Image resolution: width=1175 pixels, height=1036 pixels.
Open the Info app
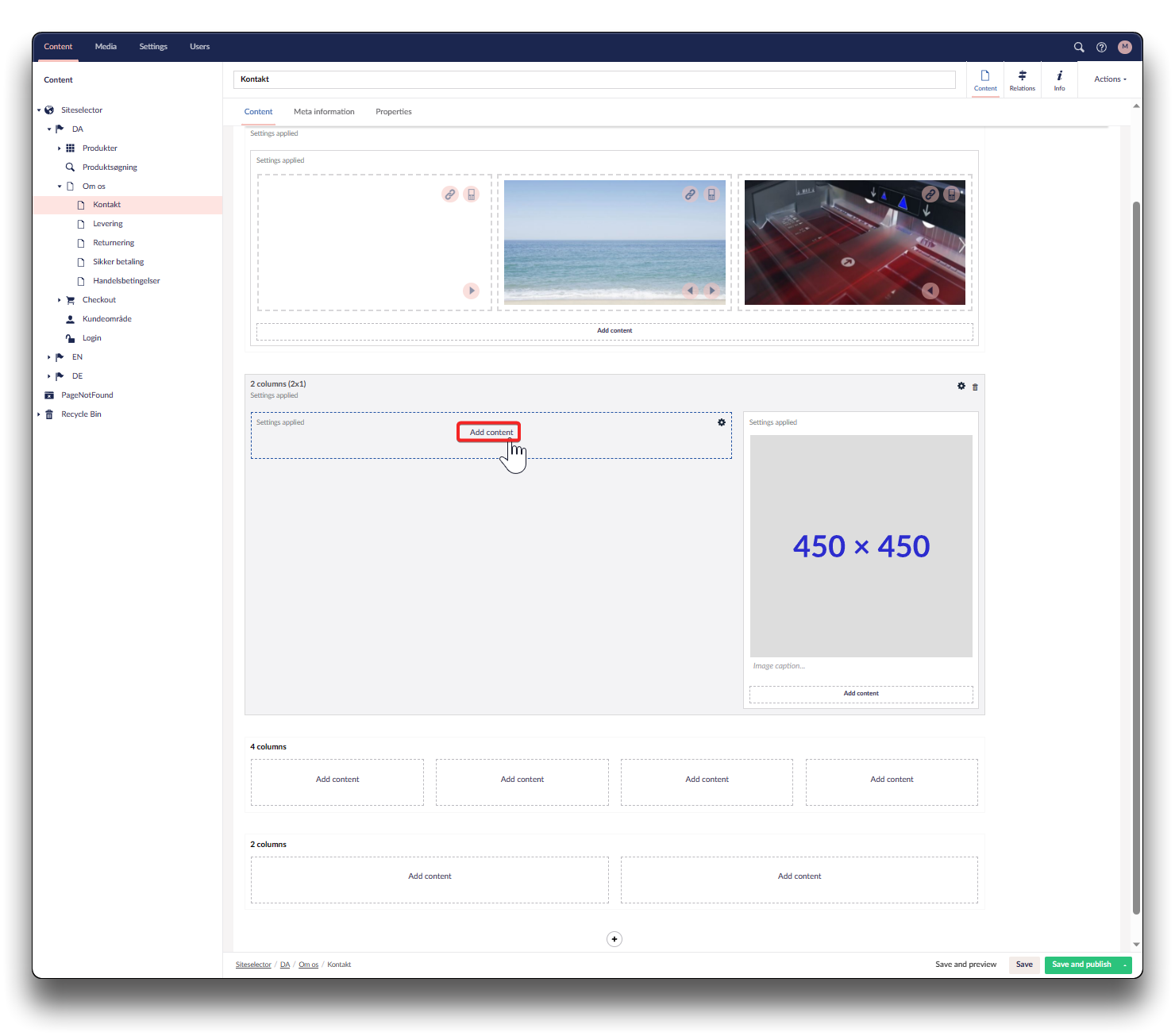tap(1059, 80)
